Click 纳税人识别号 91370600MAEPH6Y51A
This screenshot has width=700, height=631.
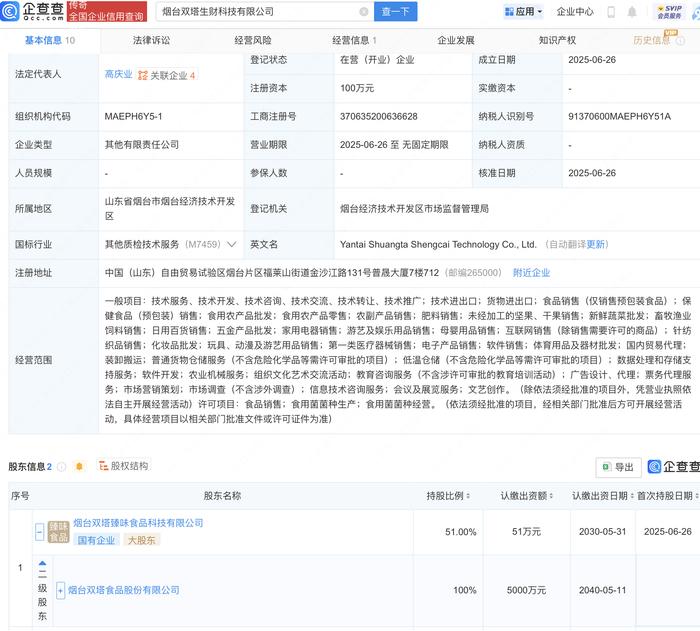(619, 116)
